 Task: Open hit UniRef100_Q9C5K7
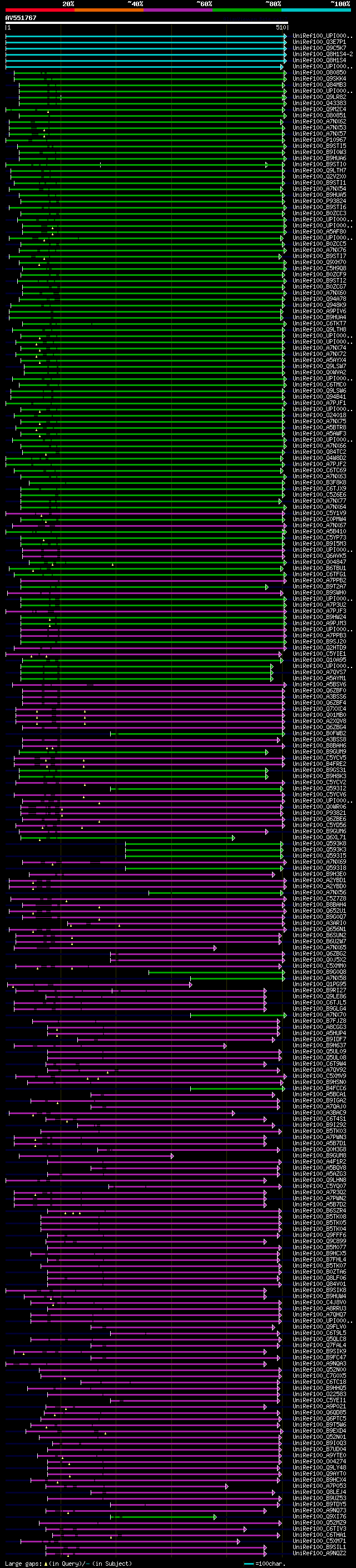(x=319, y=48)
